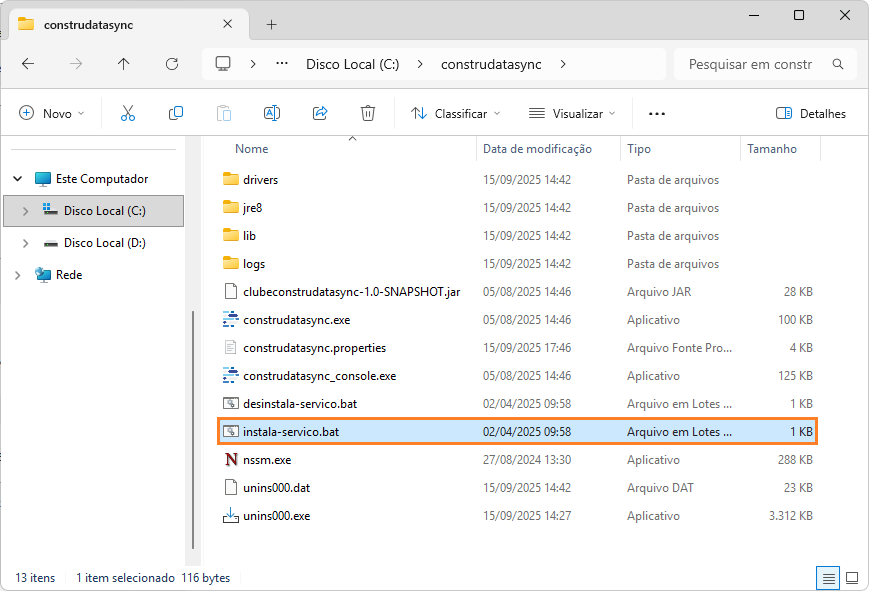Viewport: 869px width, 591px height.
Task: Expand the chevron after Disco Local (C:) breadcrumb
Action: click(x=420, y=64)
